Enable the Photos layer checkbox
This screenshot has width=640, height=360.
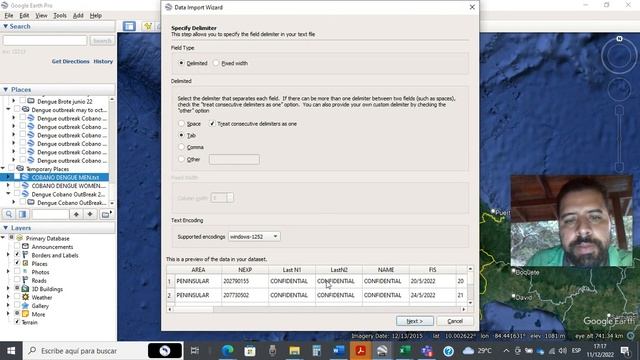click(x=17, y=271)
